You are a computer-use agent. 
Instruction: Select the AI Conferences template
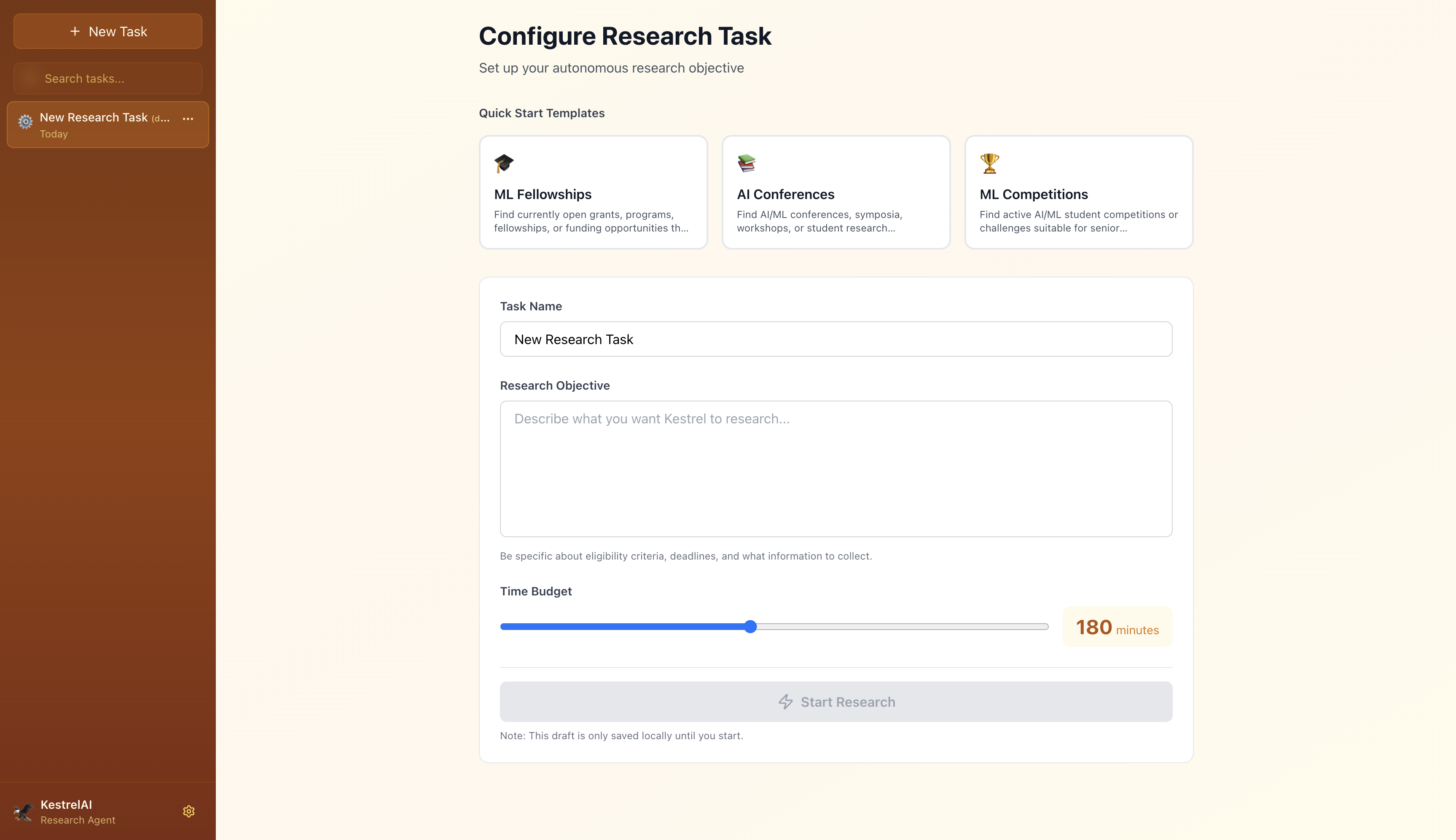pyautogui.click(x=836, y=192)
